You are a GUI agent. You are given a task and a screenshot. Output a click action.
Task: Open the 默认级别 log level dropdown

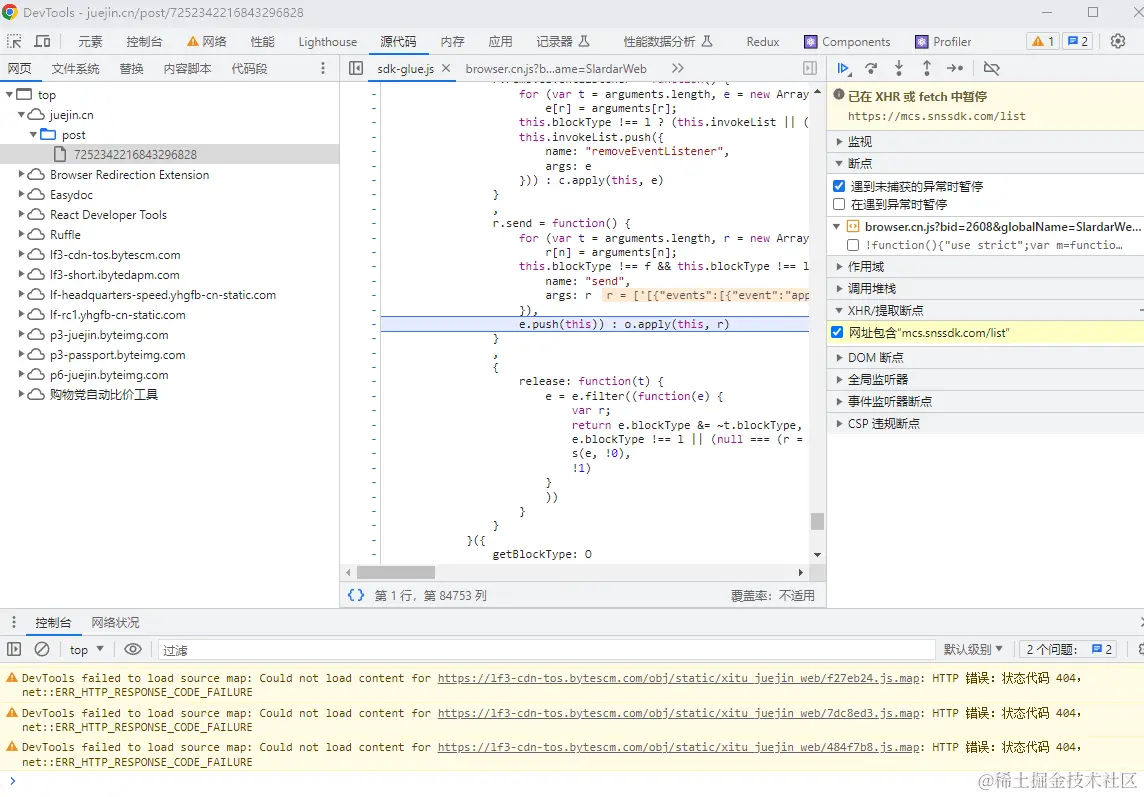(x=973, y=650)
